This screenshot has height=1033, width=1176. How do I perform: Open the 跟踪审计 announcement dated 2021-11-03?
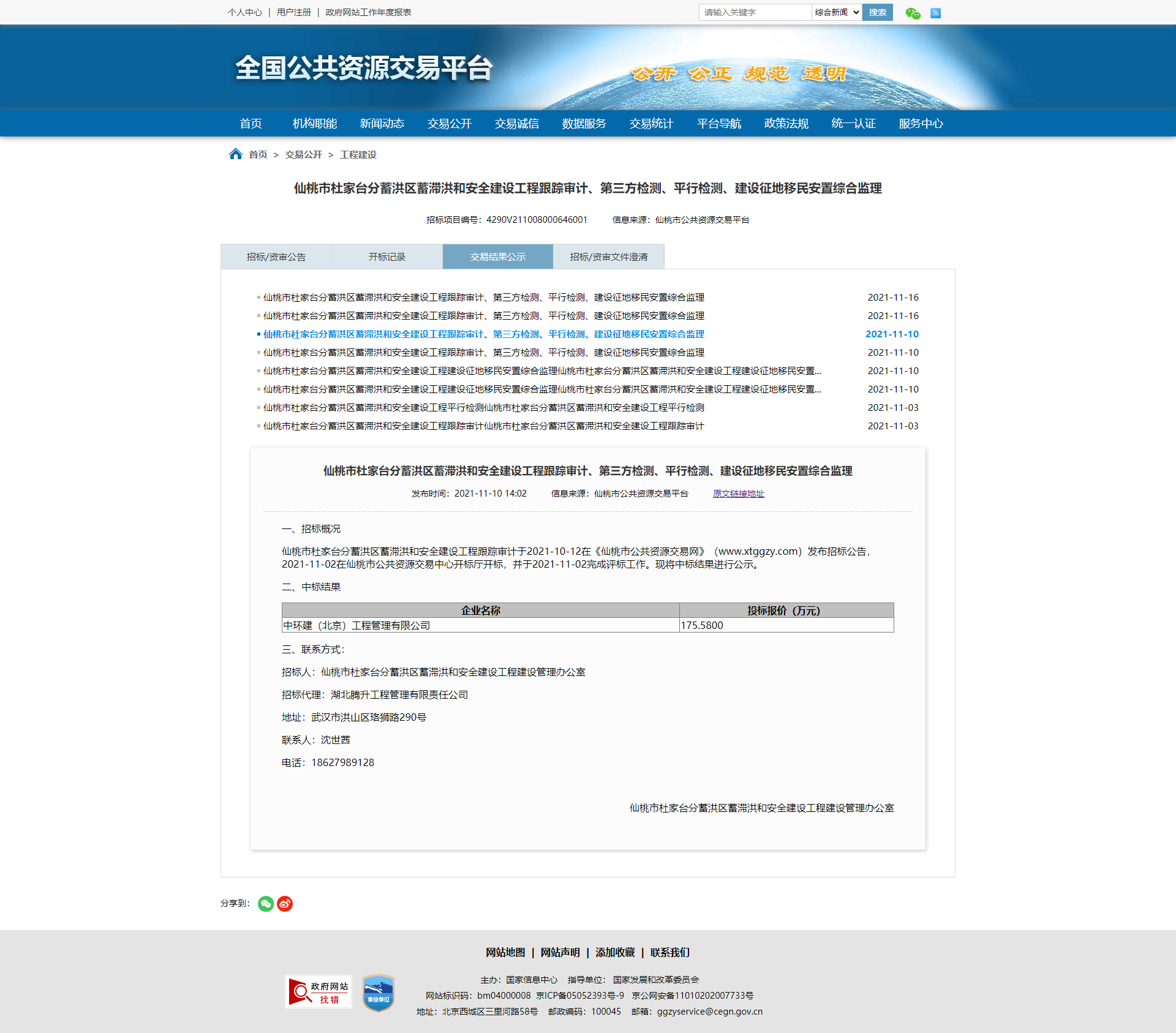click(x=484, y=426)
